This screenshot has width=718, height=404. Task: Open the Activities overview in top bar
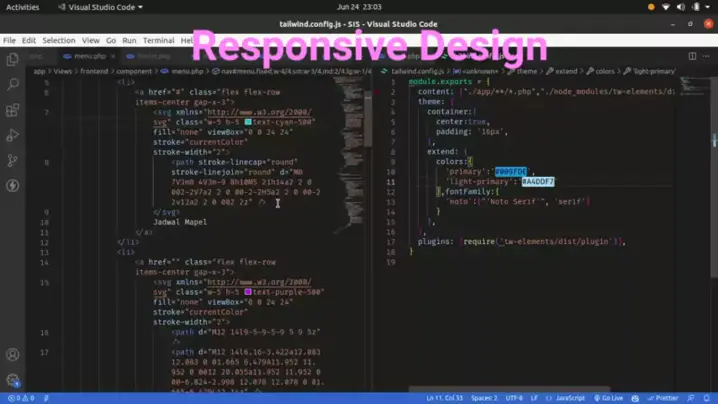[x=23, y=7]
